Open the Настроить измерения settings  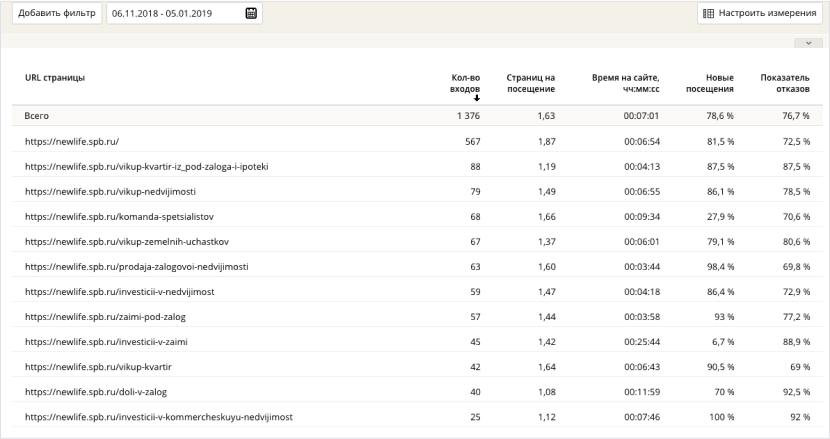(759, 13)
